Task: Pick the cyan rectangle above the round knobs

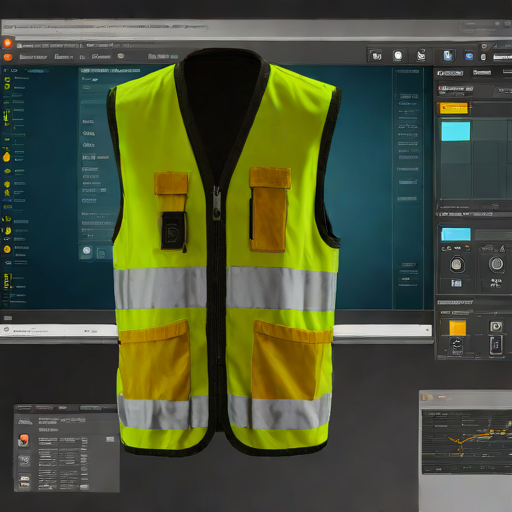Action: [456, 234]
